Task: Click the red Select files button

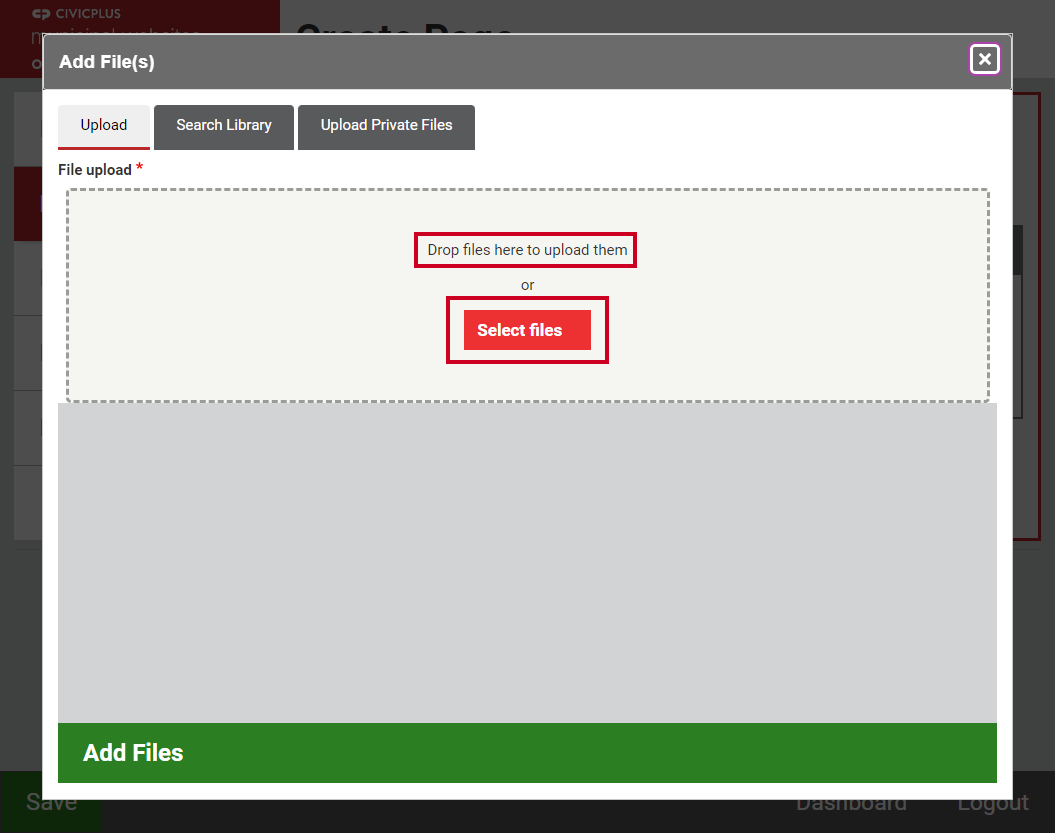Action: (x=527, y=330)
